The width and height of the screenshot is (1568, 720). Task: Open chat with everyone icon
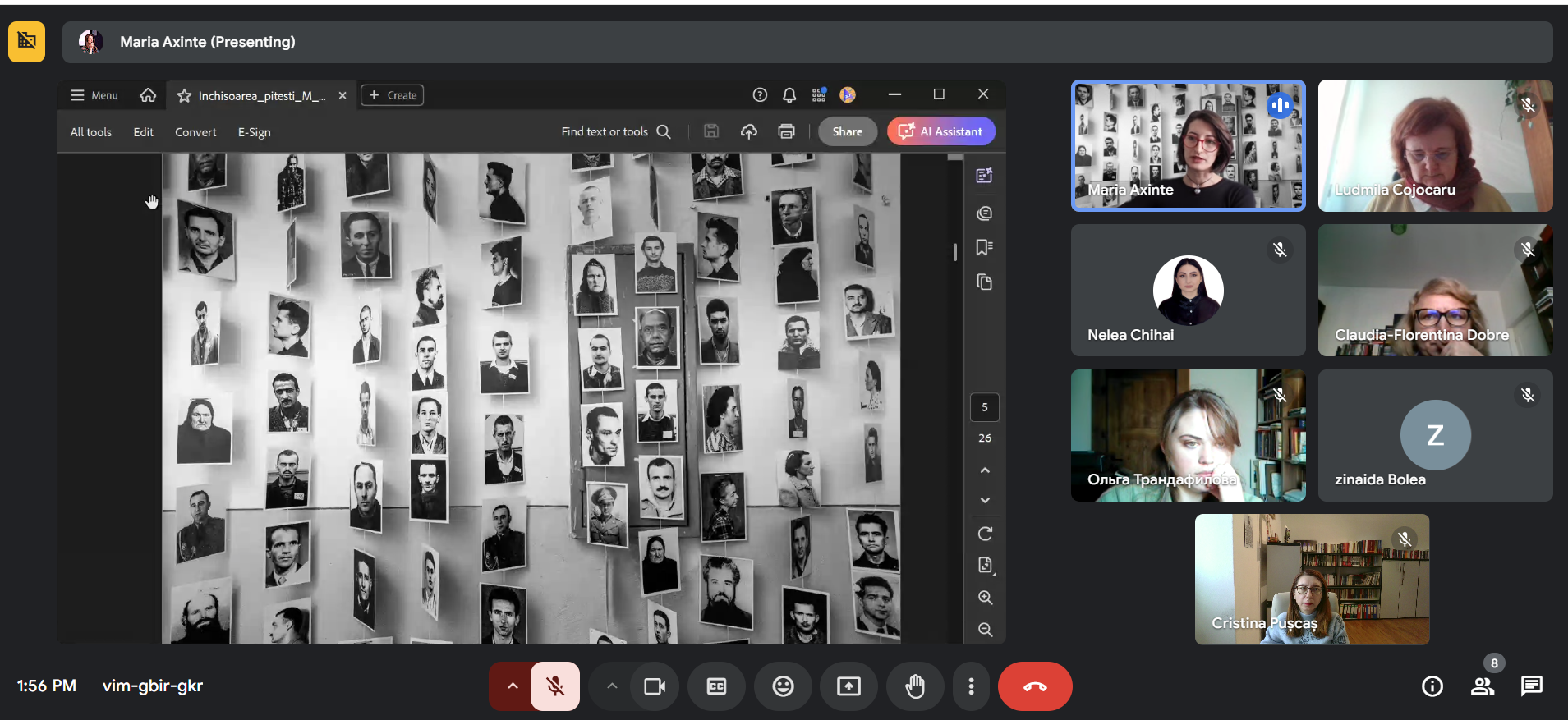click(1532, 686)
